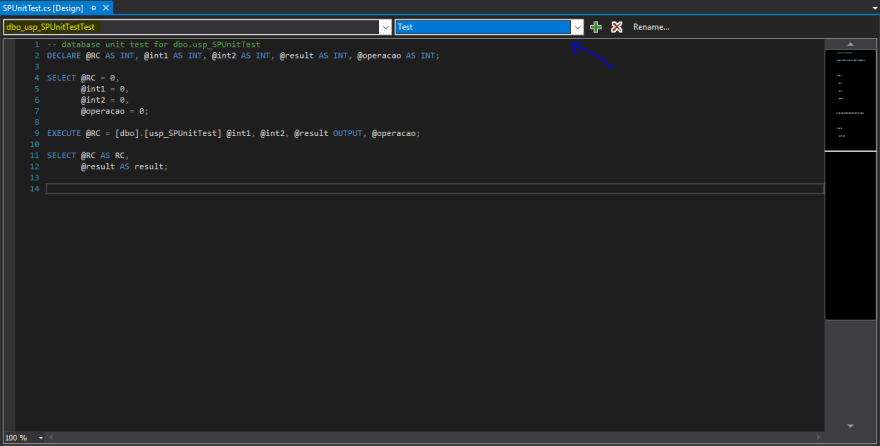This screenshot has height=446, width=880.
Task: Open the Test section dropdown arrow
Action: pyautogui.click(x=578, y=27)
